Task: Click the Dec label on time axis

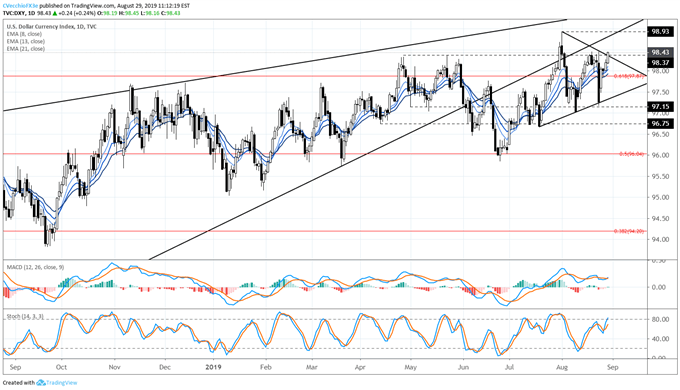Action: (x=165, y=367)
